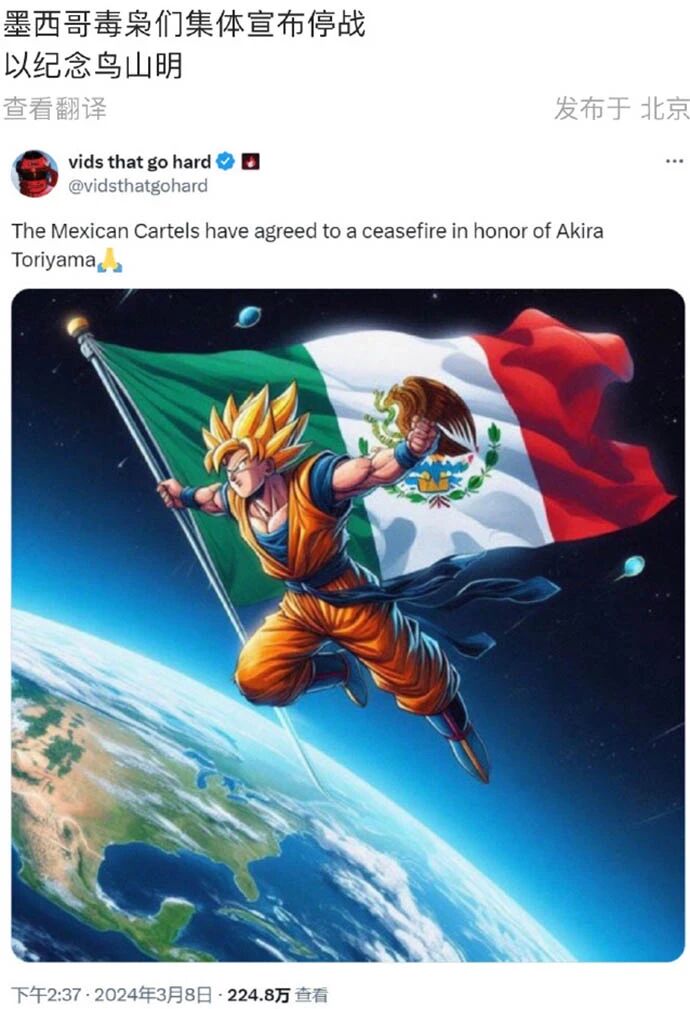
Task: Click the red flame affiliate badge
Action: [250, 161]
